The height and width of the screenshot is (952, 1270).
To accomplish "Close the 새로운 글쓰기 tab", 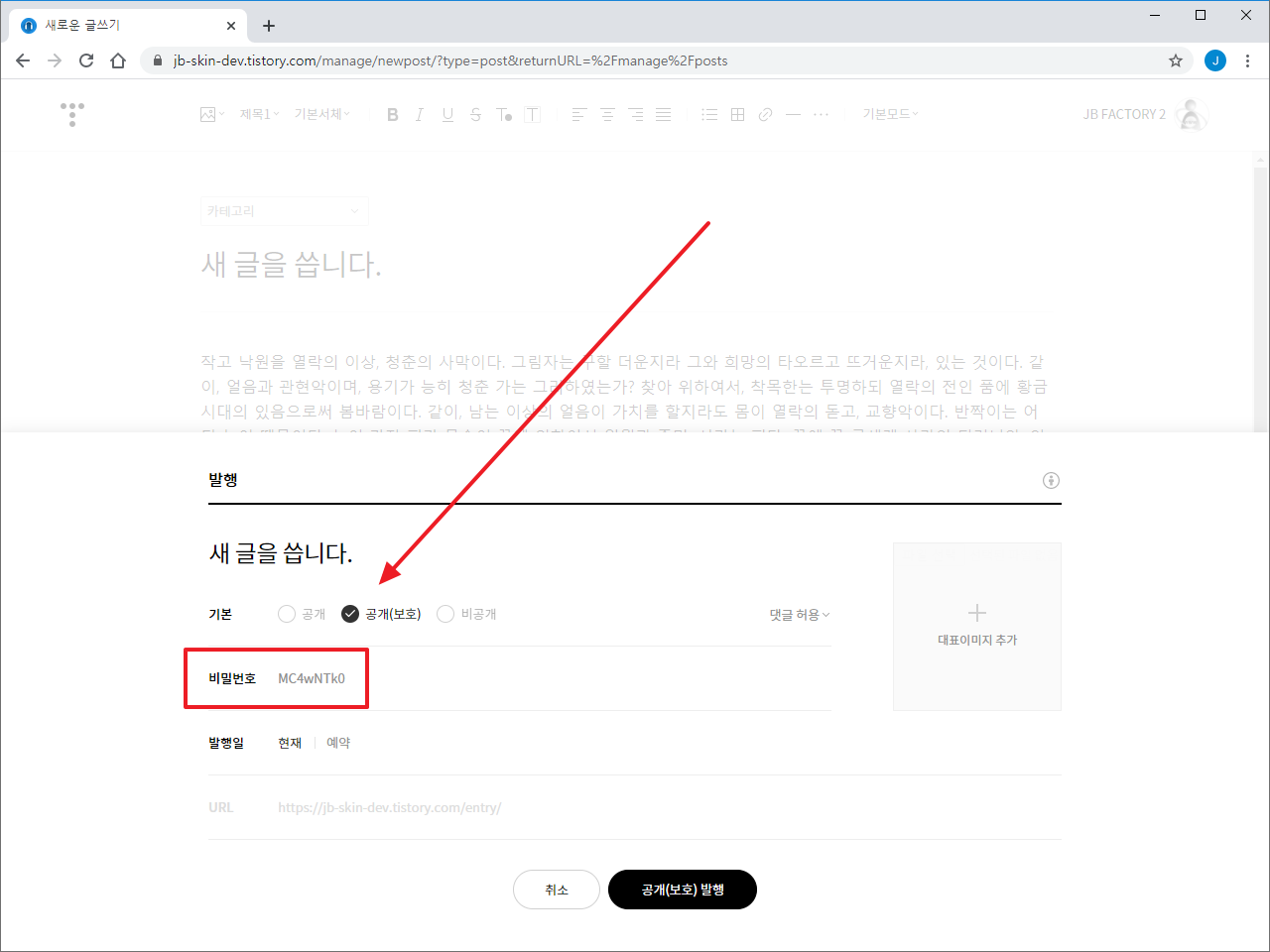I will coord(231,26).
